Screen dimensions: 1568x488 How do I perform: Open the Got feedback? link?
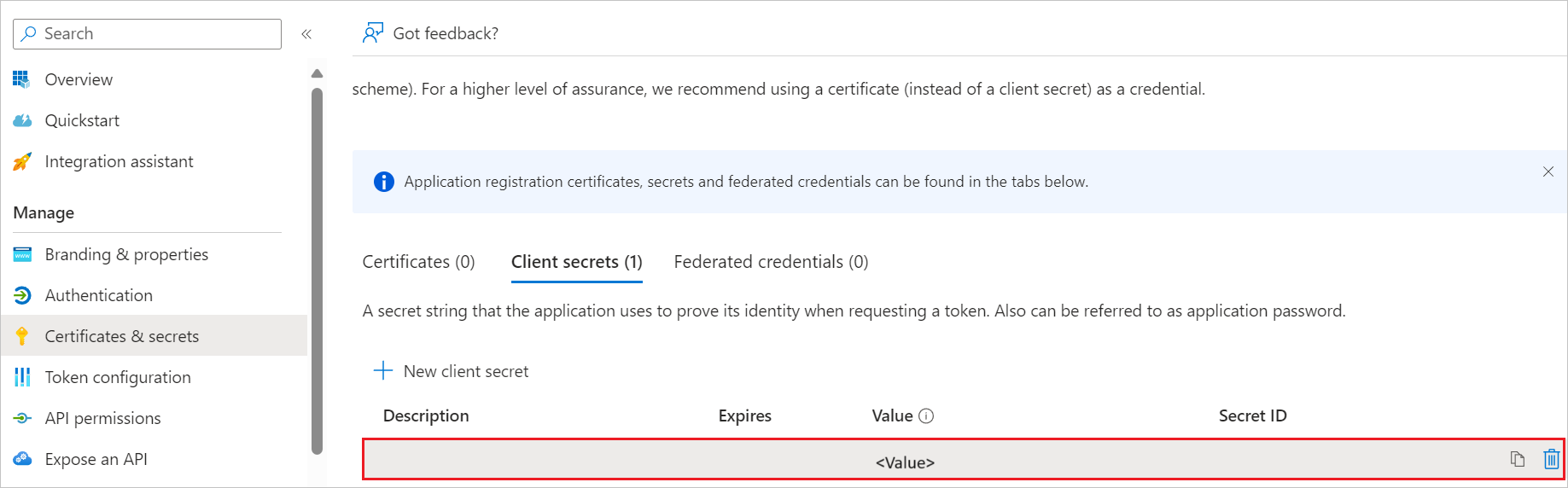click(x=431, y=33)
